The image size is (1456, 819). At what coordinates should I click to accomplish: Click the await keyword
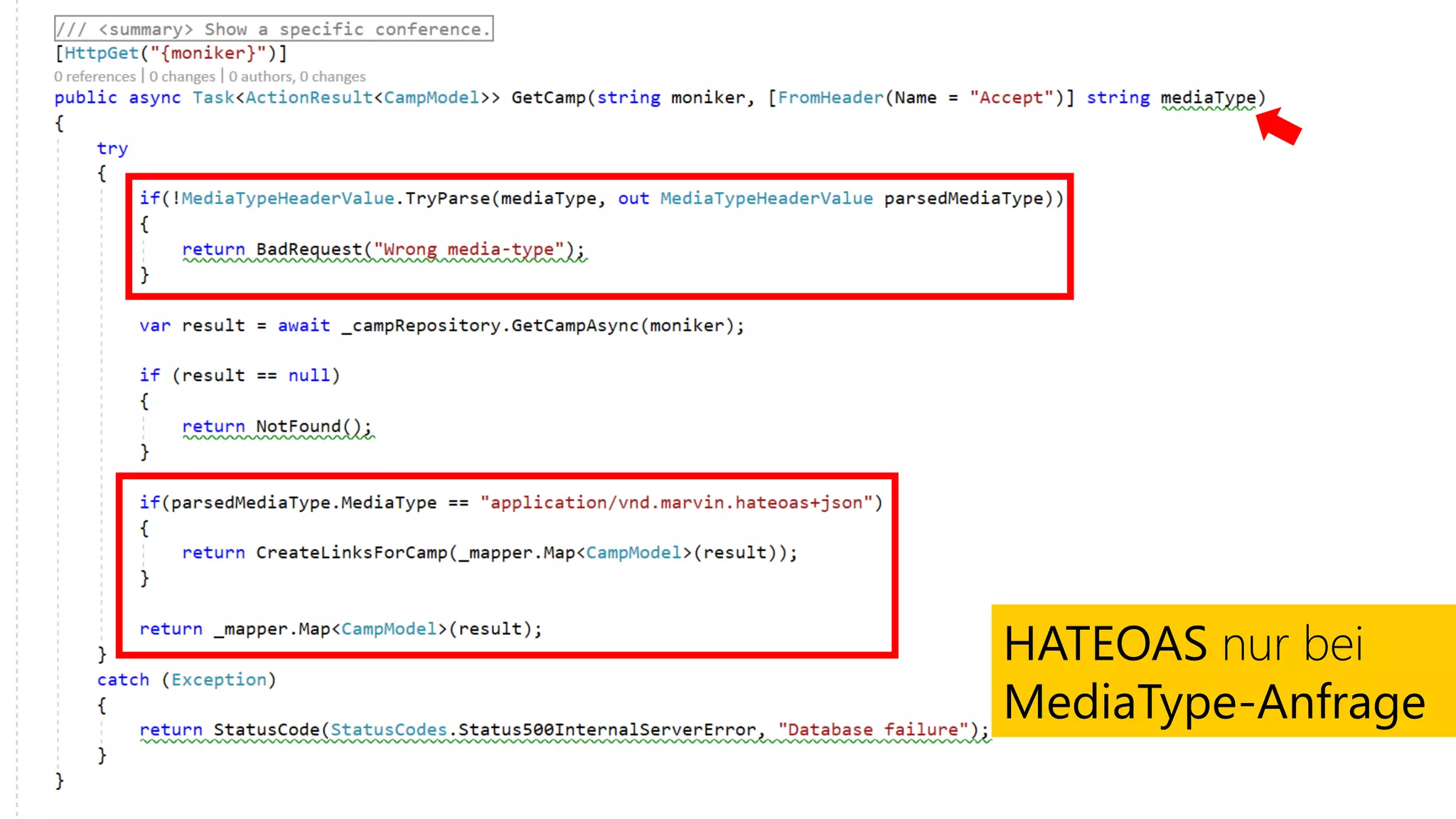click(304, 326)
